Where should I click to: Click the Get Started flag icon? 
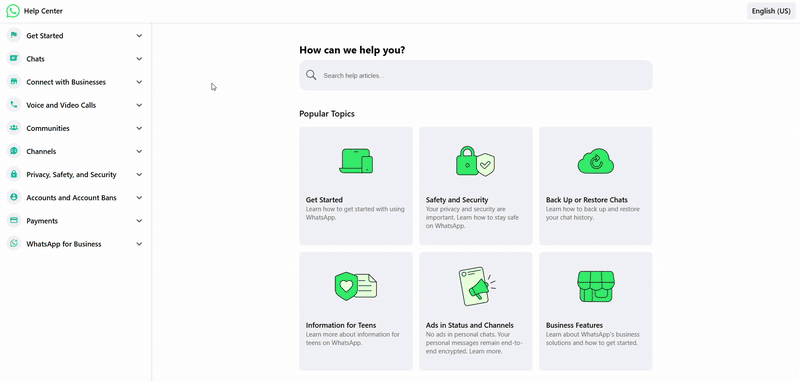click(14, 36)
